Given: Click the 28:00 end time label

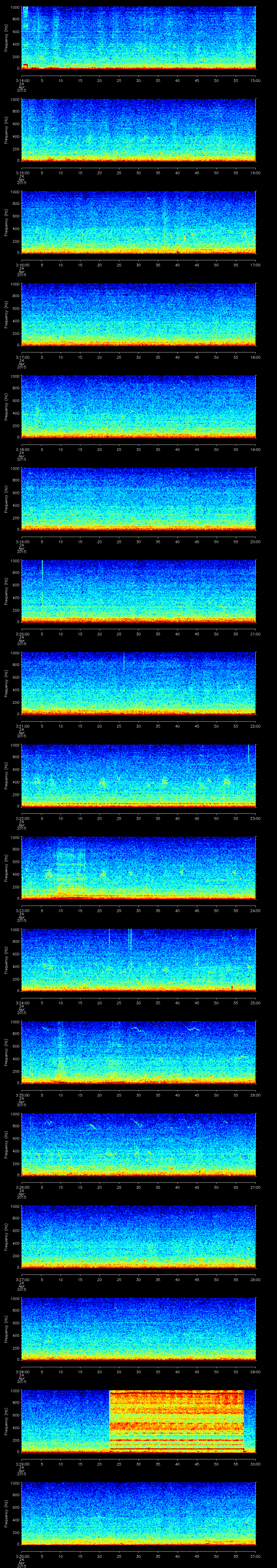Looking at the screenshot, I should pyautogui.click(x=255, y=1279).
